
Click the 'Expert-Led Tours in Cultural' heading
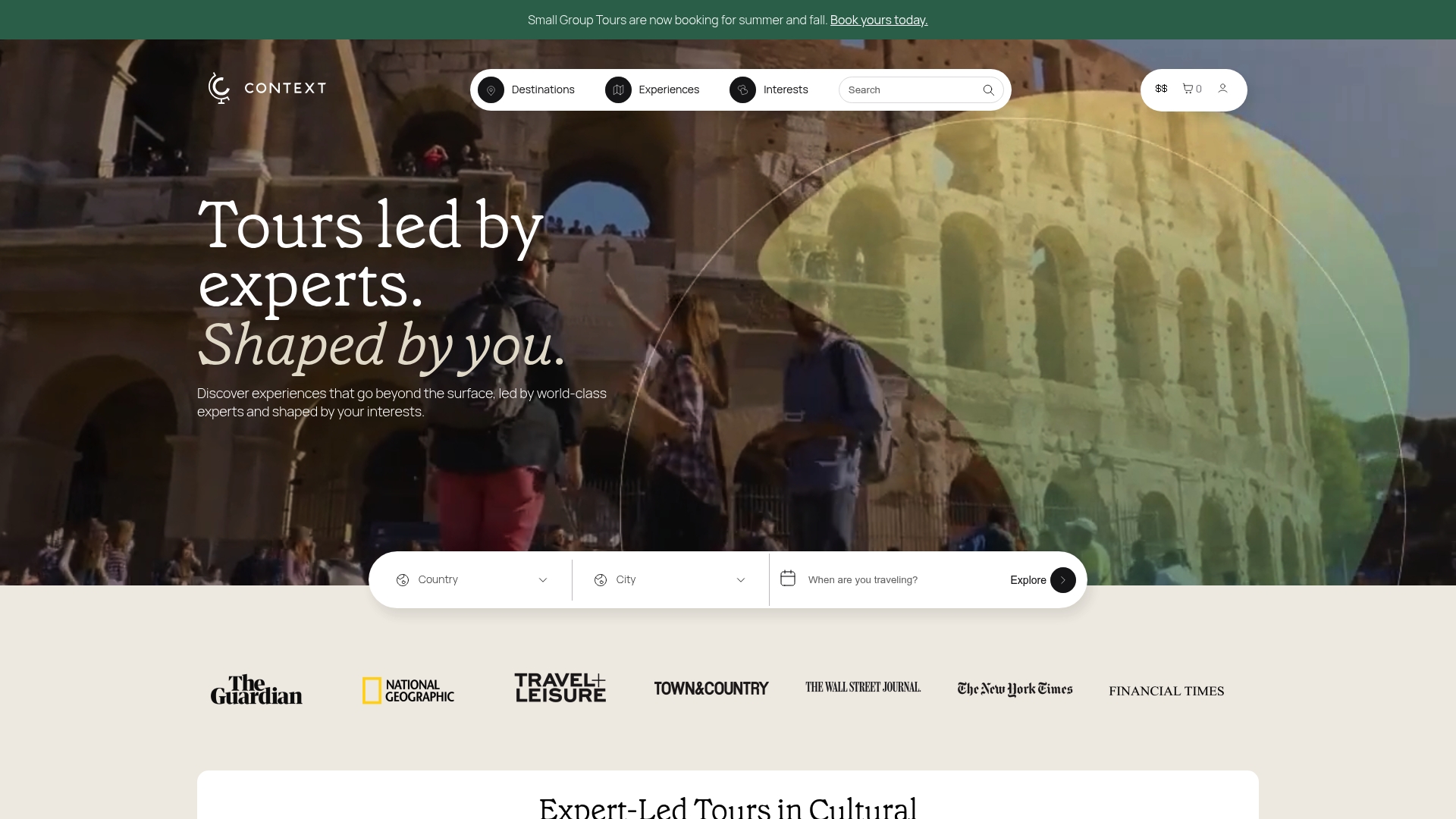[728, 807]
